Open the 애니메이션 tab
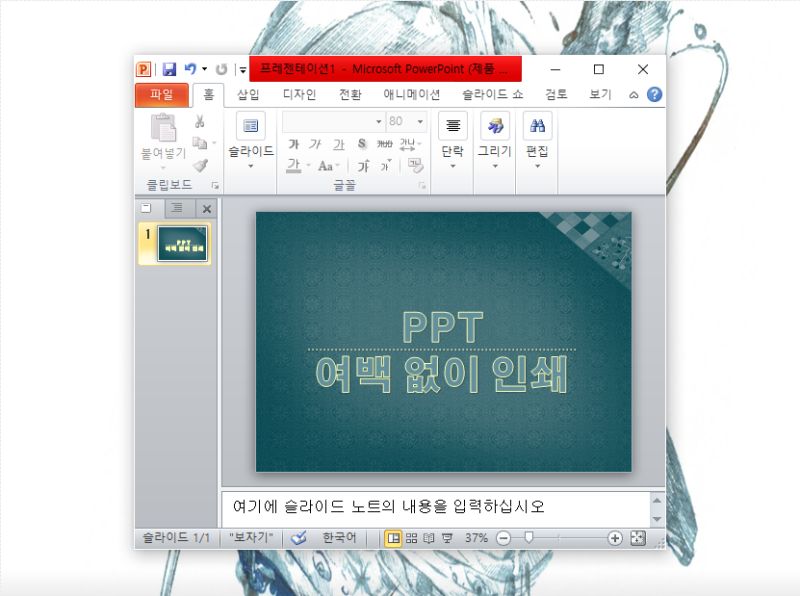 [412, 94]
